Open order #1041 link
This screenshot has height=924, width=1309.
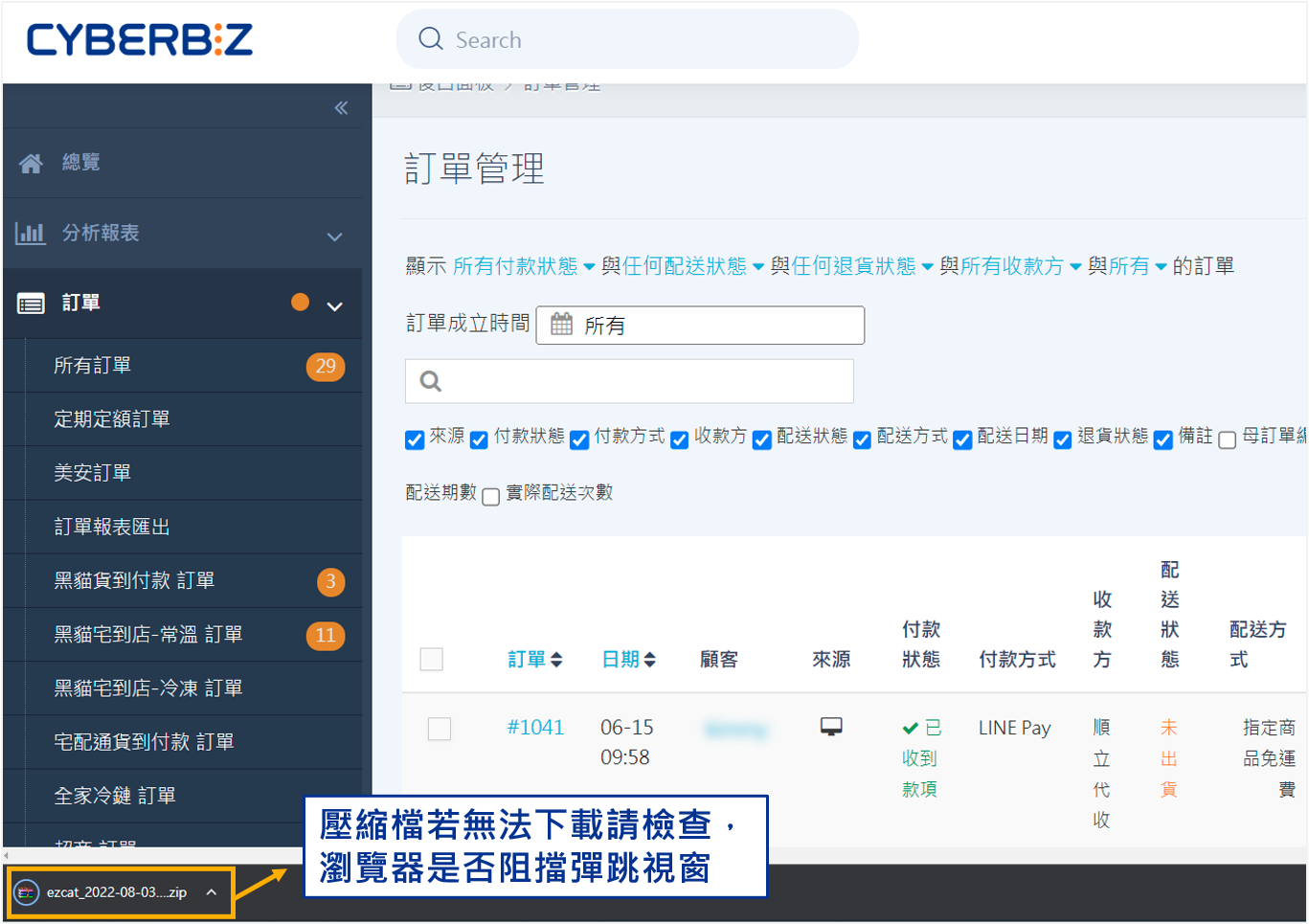(x=535, y=728)
